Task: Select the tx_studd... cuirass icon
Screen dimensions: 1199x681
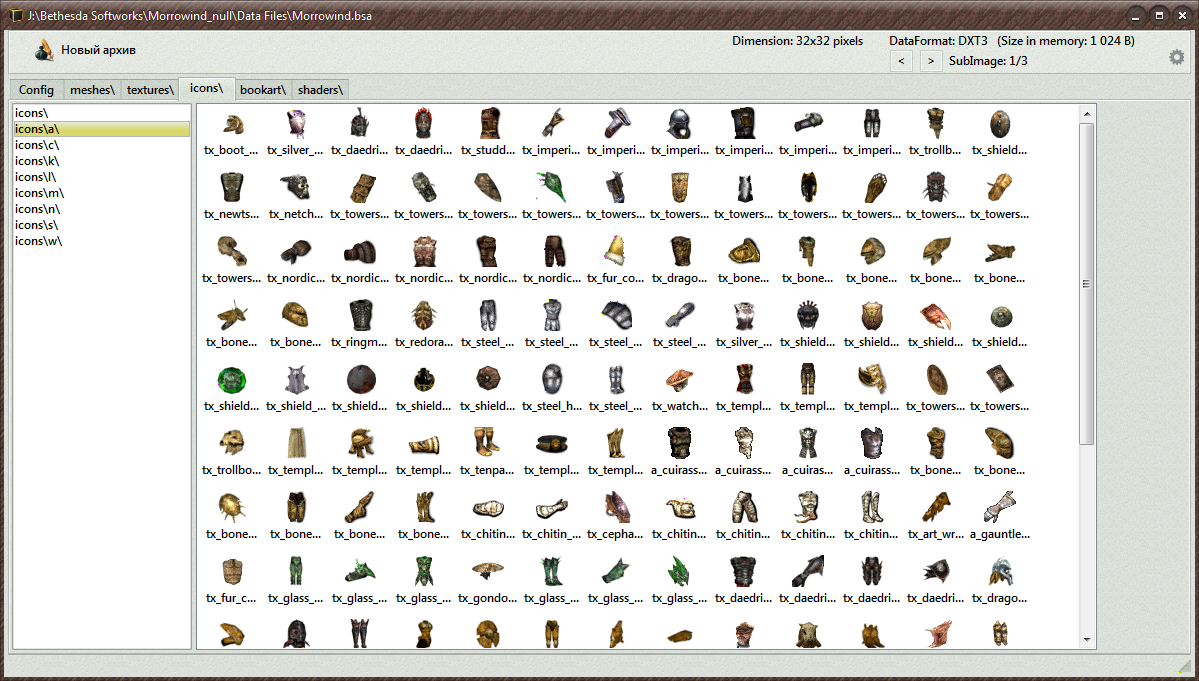Action: pos(488,124)
